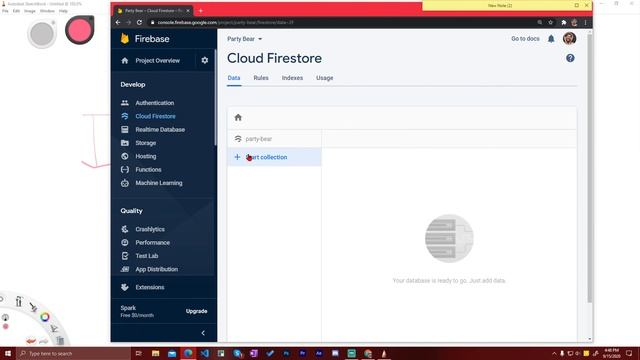Select the Party Bear Chrome tab
The height and width of the screenshot is (360, 640).
tap(152, 11)
